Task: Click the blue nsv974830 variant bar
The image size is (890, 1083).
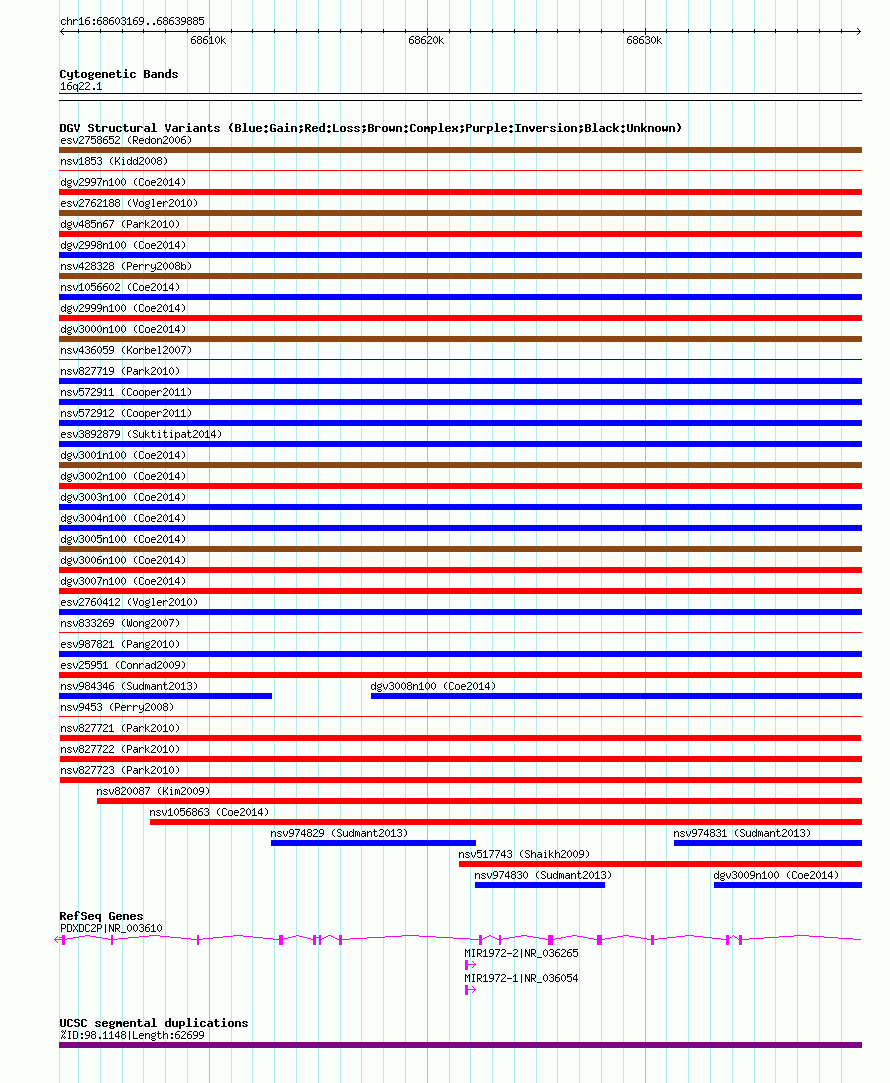Action: [540, 885]
